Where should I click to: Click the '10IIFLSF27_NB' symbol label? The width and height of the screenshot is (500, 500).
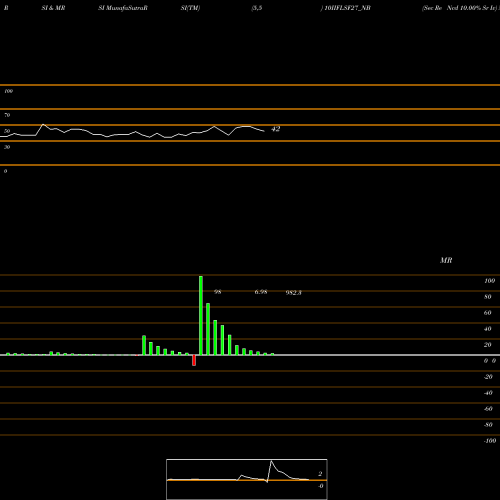tap(347, 8)
